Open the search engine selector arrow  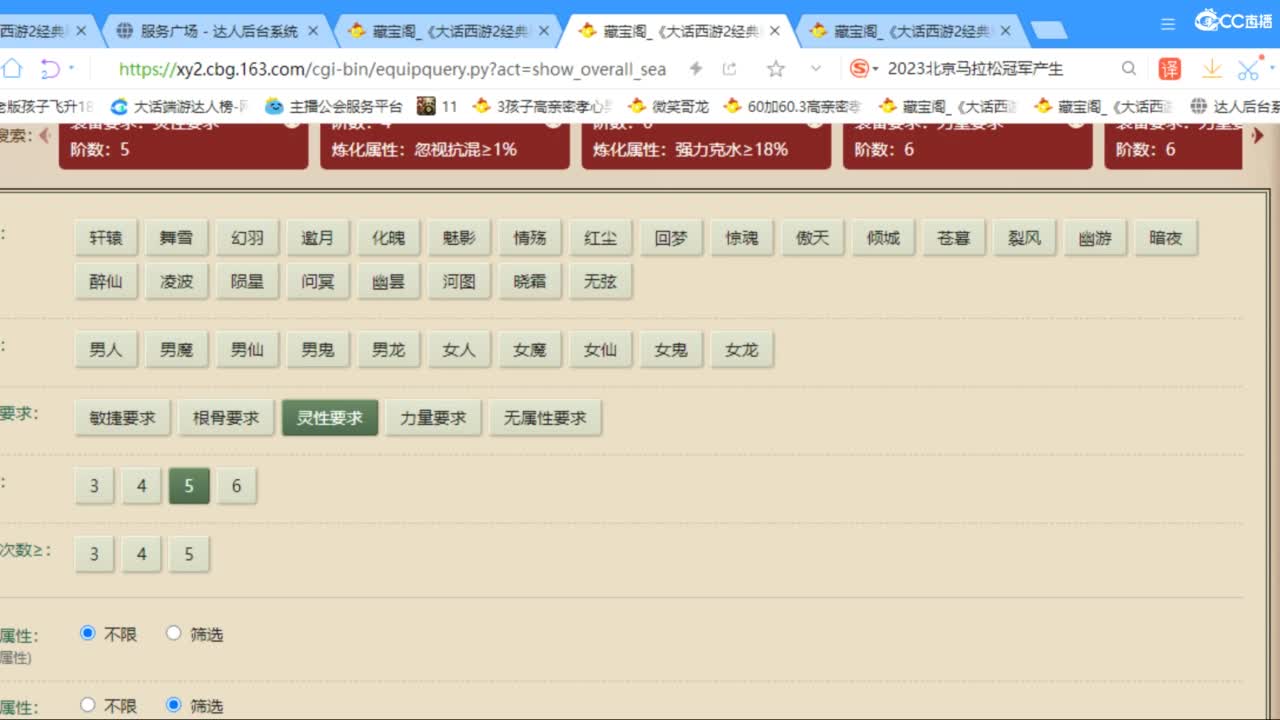click(x=876, y=69)
